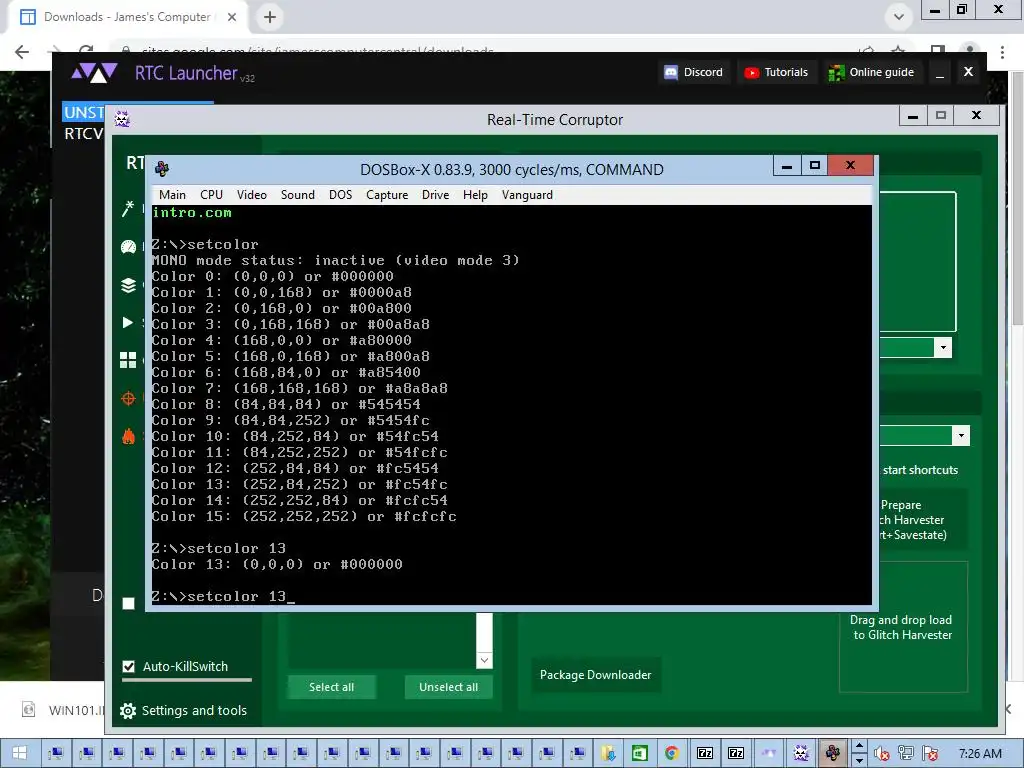
Task: Open Chrome's tab search chevron
Action: pos(899,17)
